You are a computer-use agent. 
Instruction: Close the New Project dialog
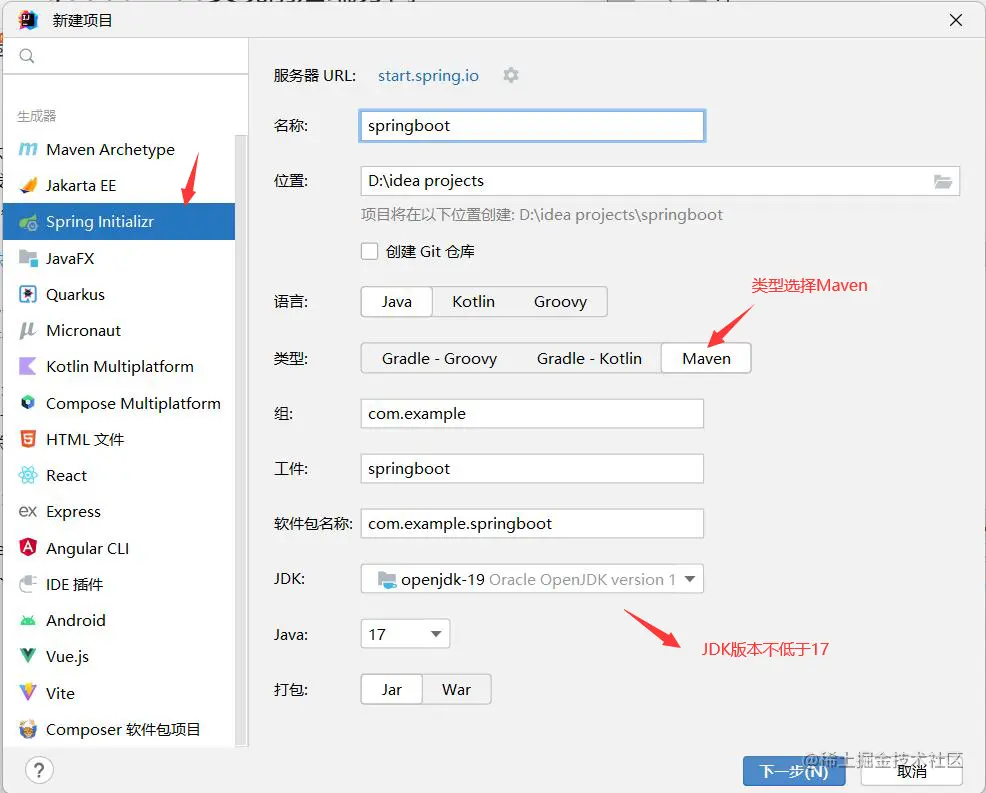click(x=956, y=20)
